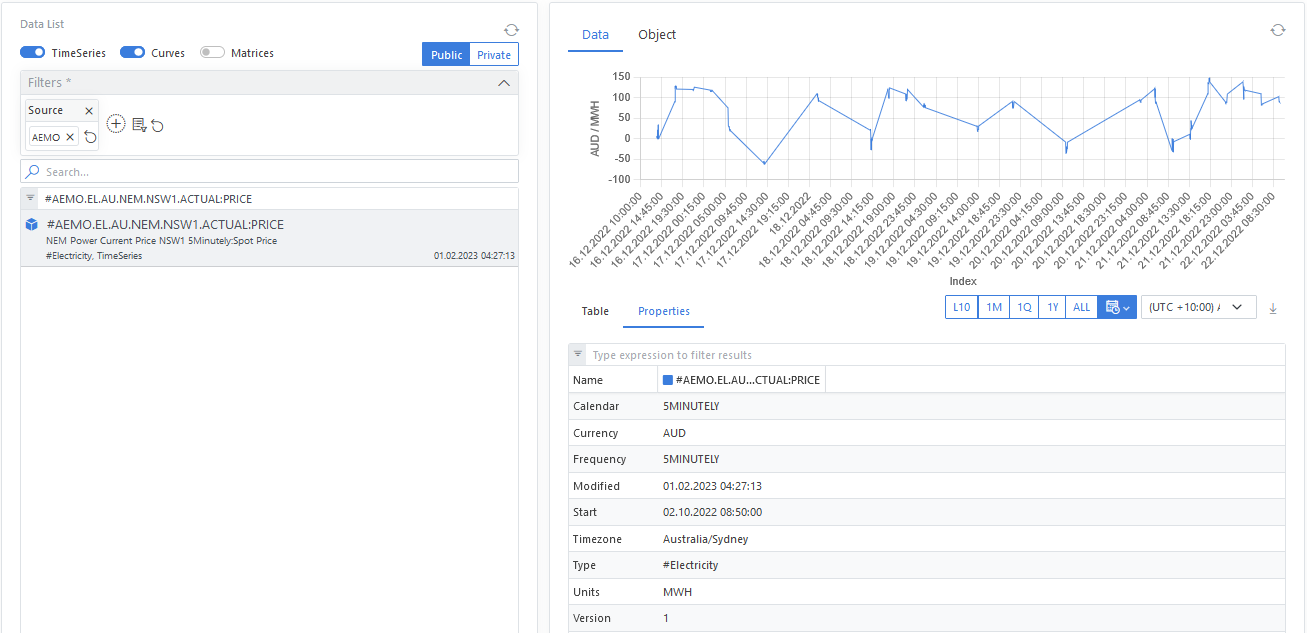Set the chart range to 1M
This screenshot has height=633, width=1307.
tap(994, 308)
